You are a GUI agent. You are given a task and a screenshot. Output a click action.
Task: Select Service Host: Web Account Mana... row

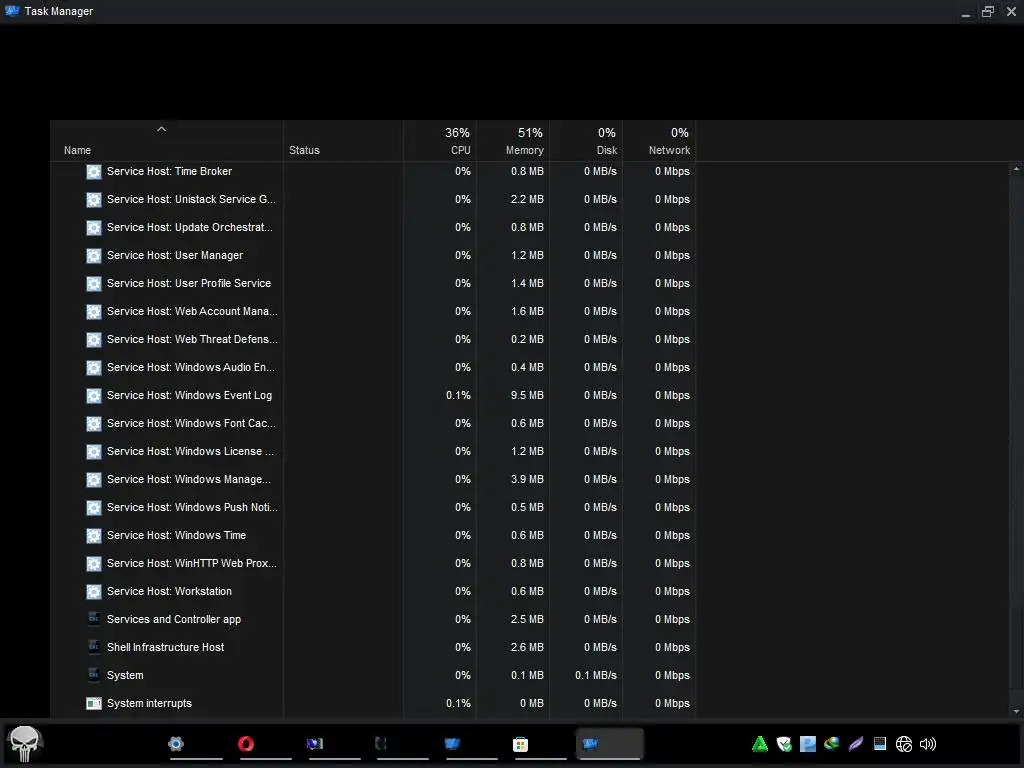pos(373,312)
